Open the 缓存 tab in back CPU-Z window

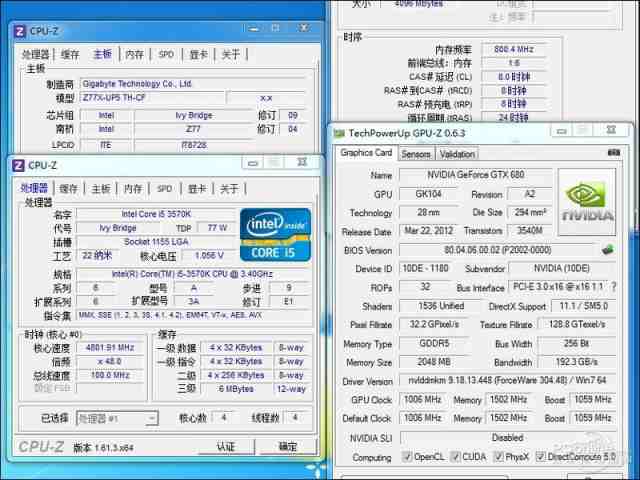pyautogui.click(x=70, y=54)
